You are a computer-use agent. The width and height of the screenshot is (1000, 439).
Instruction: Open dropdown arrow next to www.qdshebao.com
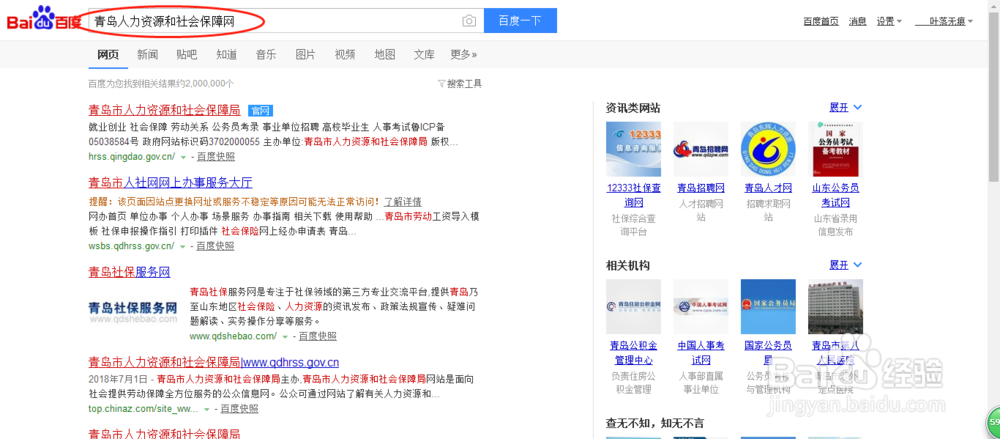click(285, 336)
